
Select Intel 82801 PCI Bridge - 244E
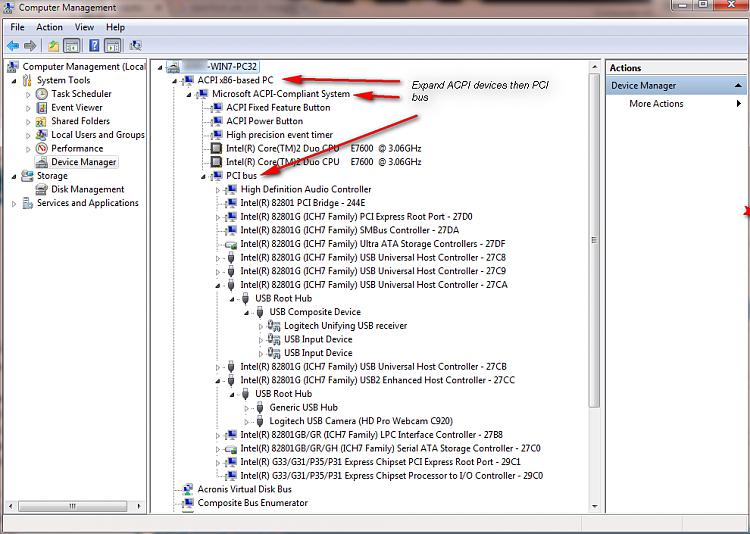[303, 203]
